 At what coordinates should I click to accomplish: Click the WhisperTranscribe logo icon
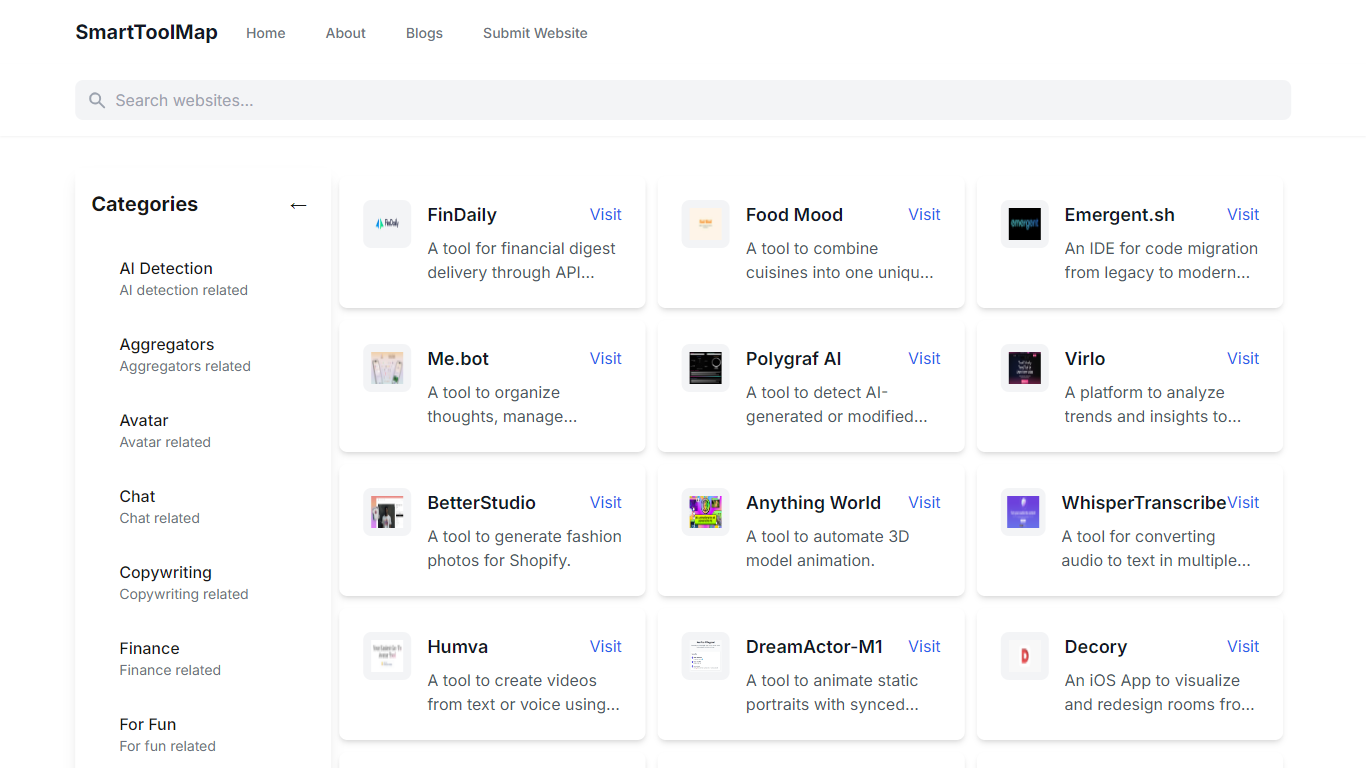1024,512
